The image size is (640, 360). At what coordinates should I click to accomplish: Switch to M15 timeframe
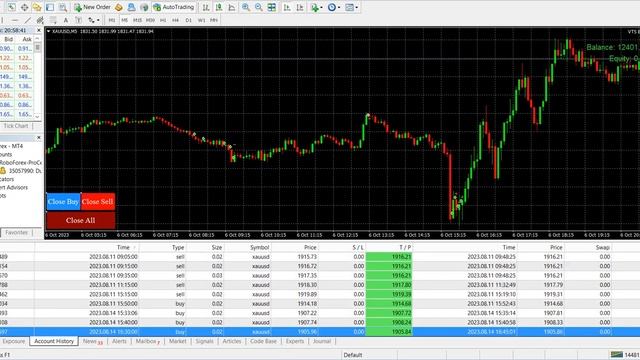point(137,20)
